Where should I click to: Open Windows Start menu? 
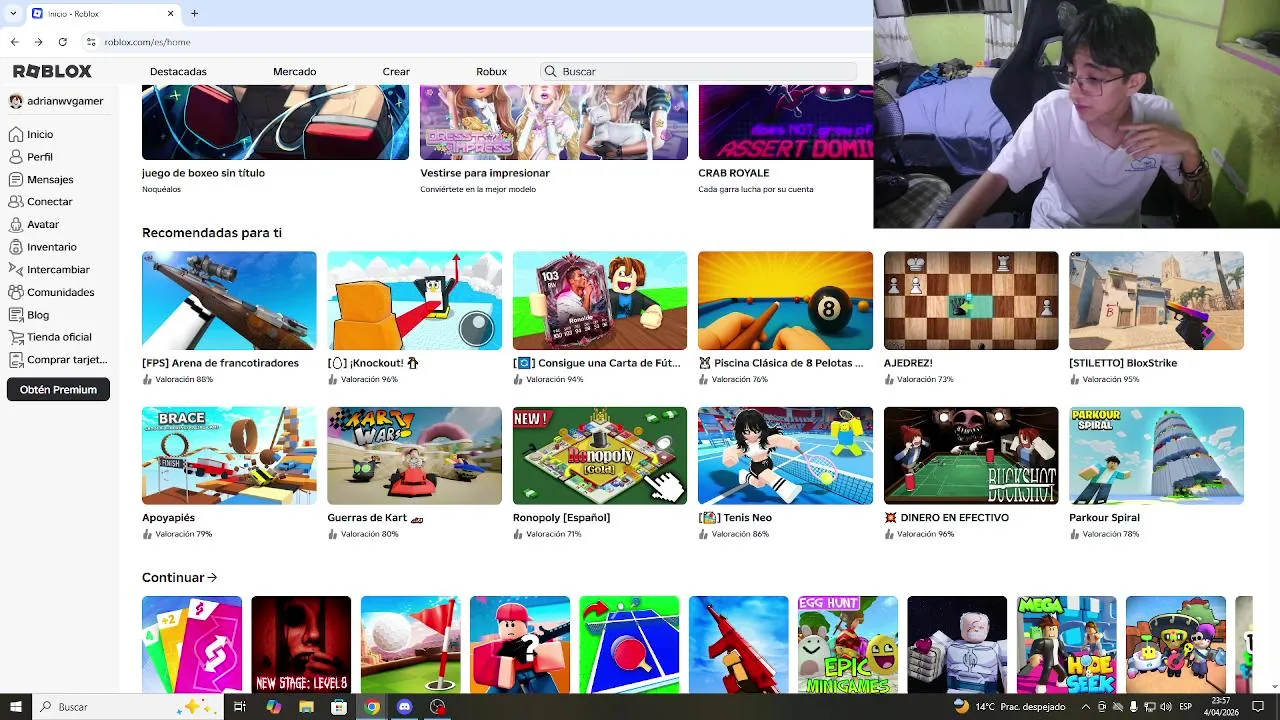click(x=16, y=706)
